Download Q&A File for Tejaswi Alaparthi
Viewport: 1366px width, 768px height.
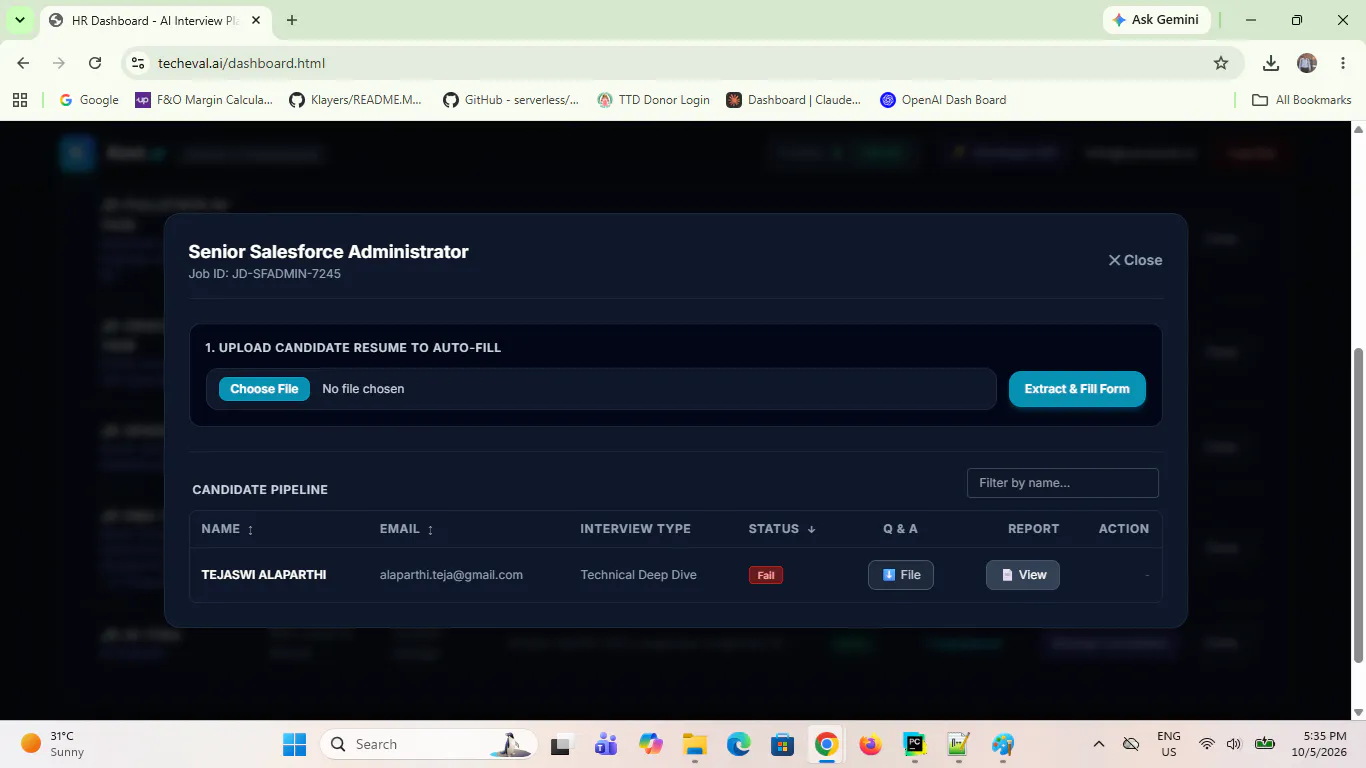click(900, 575)
